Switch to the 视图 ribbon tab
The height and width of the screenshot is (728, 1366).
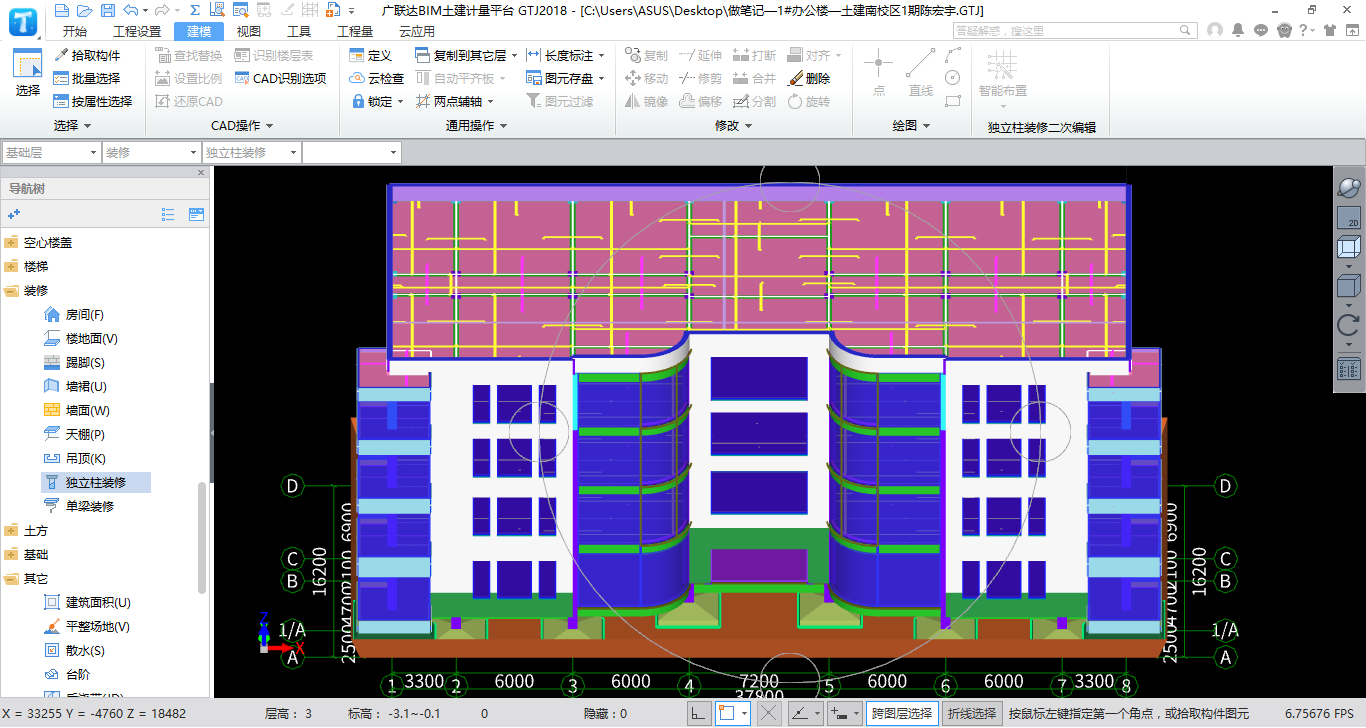point(249,31)
